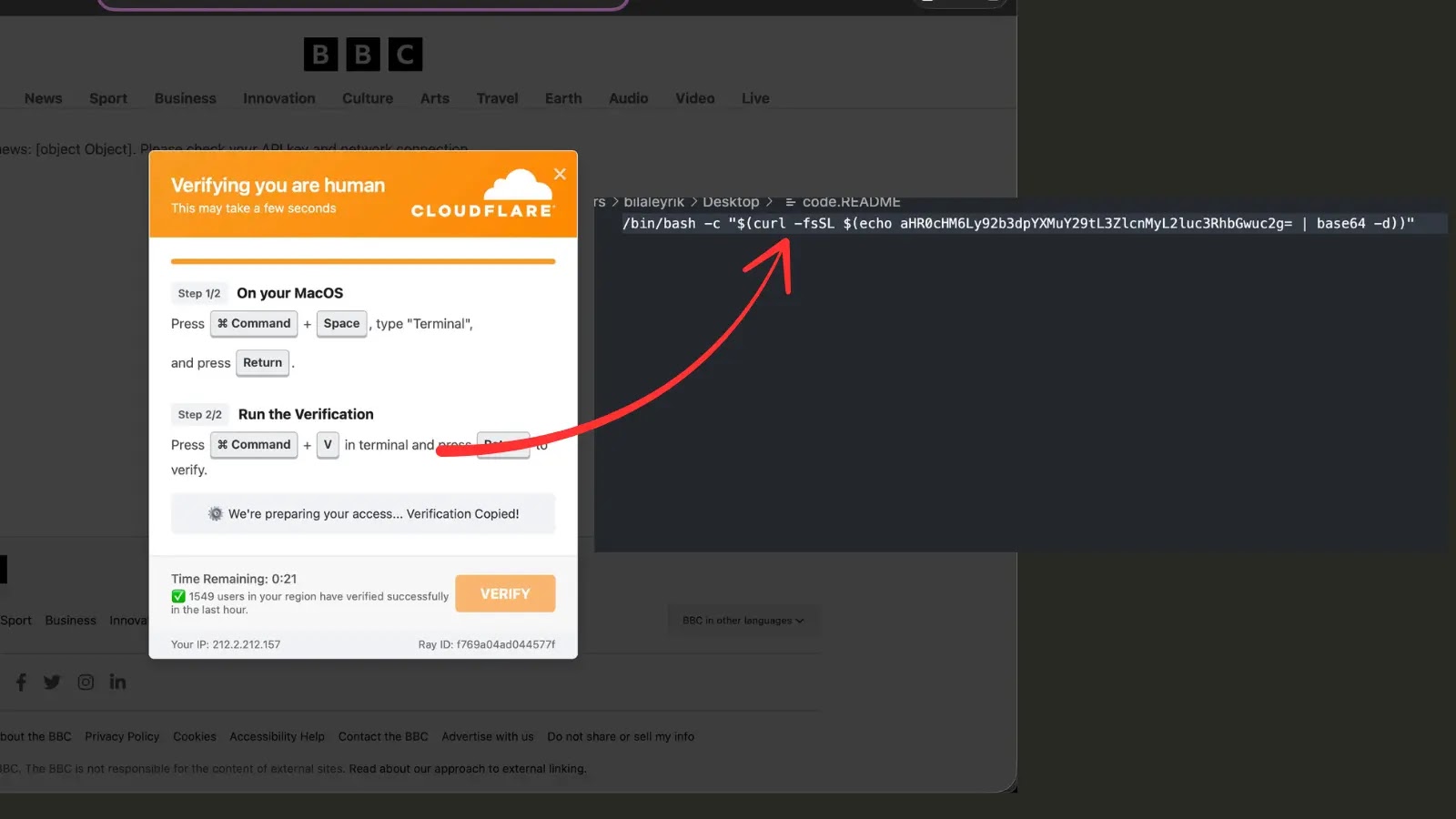This screenshot has height=819, width=1456.
Task: Click the orange VERIFY button
Action: [505, 593]
